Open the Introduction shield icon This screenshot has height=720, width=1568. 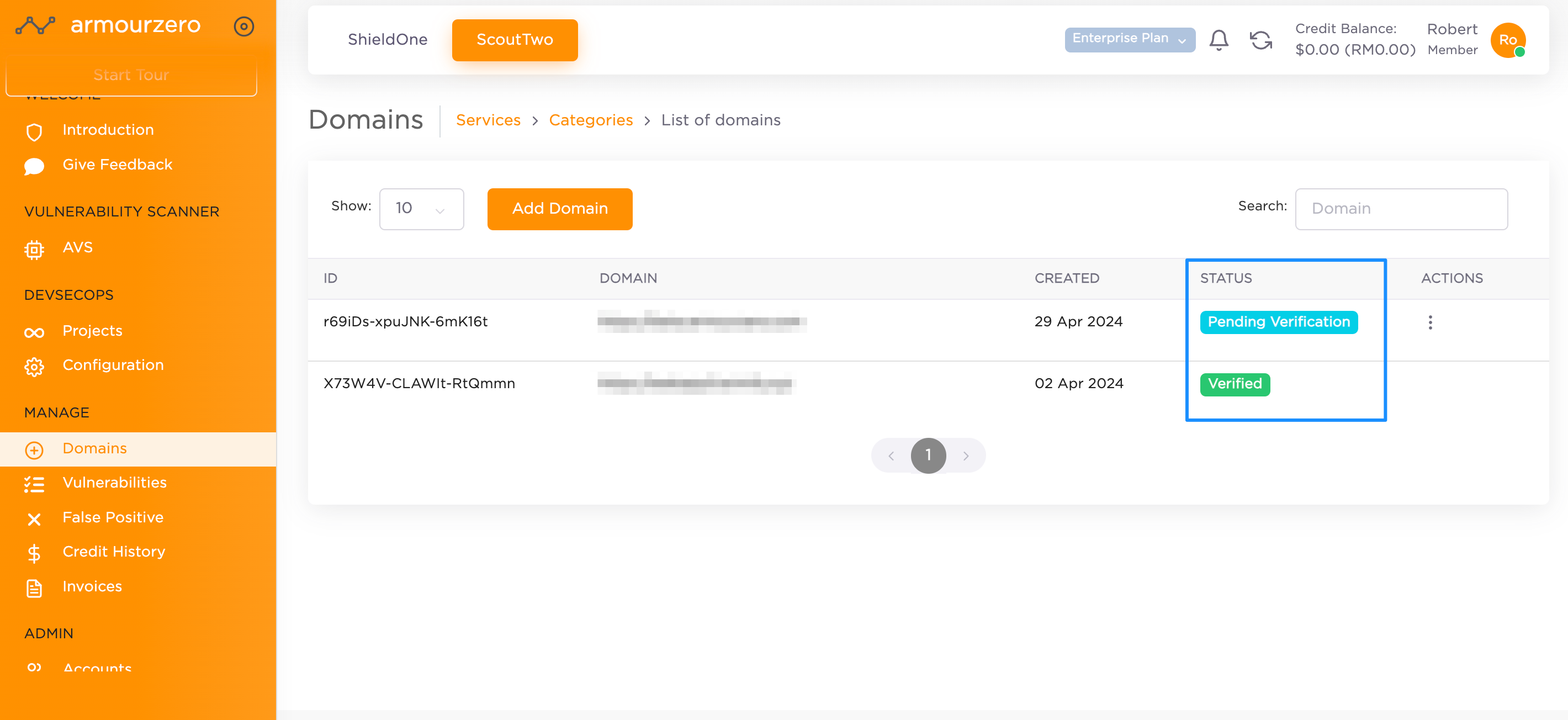pyautogui.click(x=34, y=131)
